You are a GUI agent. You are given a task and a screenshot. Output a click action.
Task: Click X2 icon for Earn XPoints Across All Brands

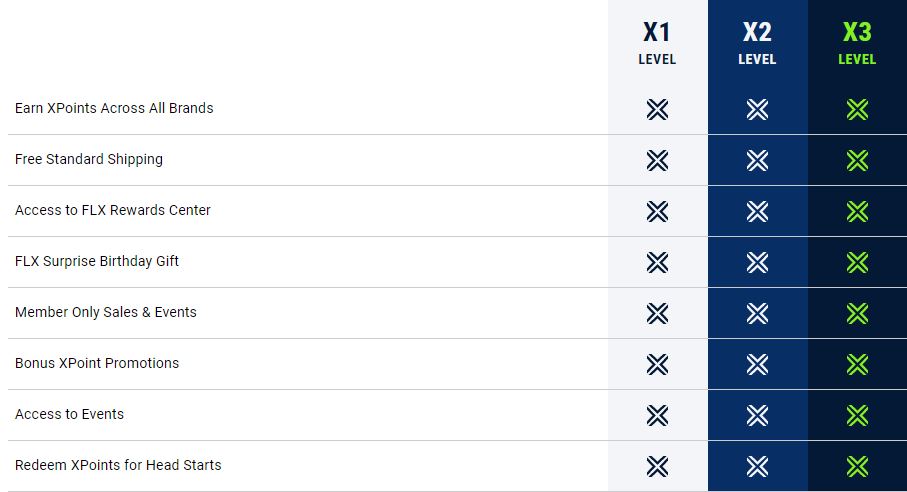757,109
